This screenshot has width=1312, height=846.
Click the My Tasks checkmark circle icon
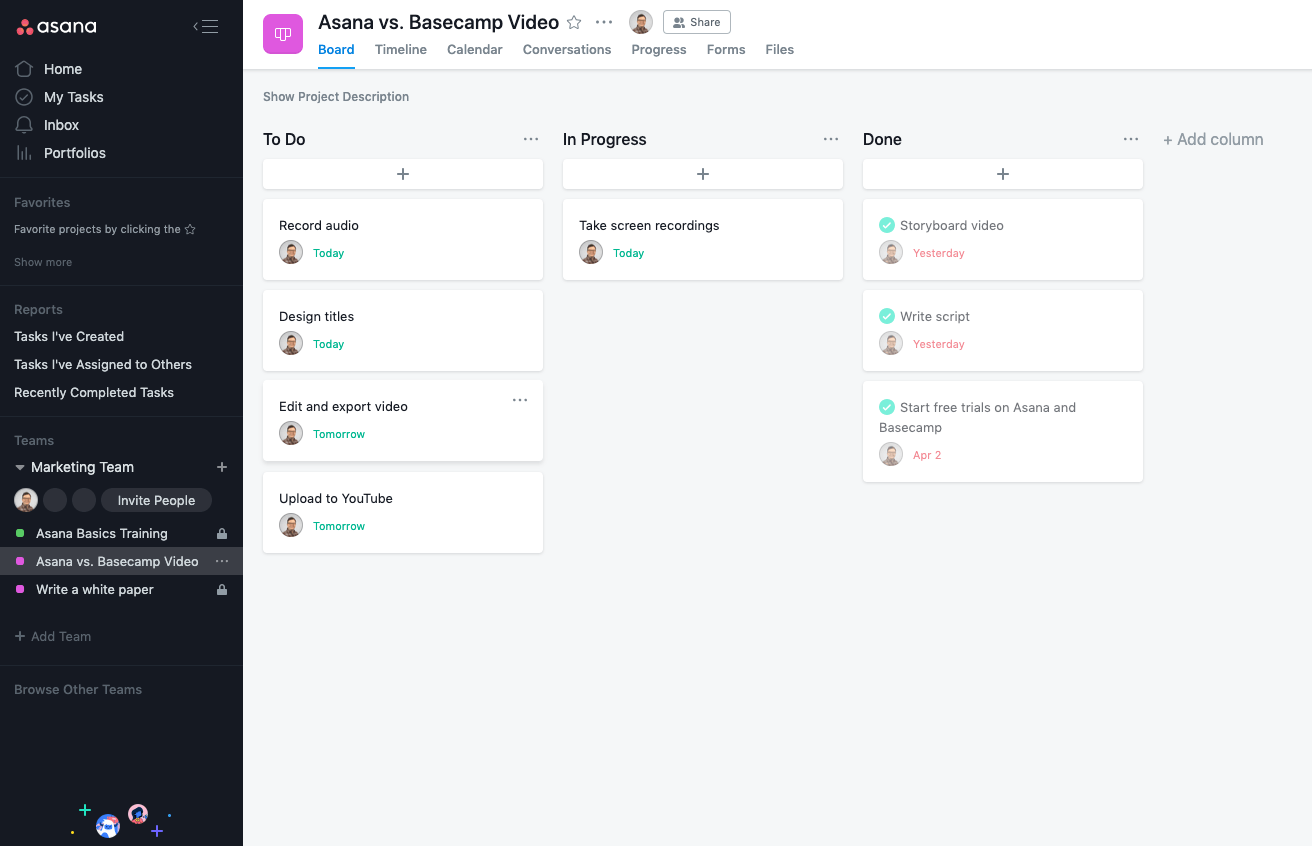pos(24,97)
